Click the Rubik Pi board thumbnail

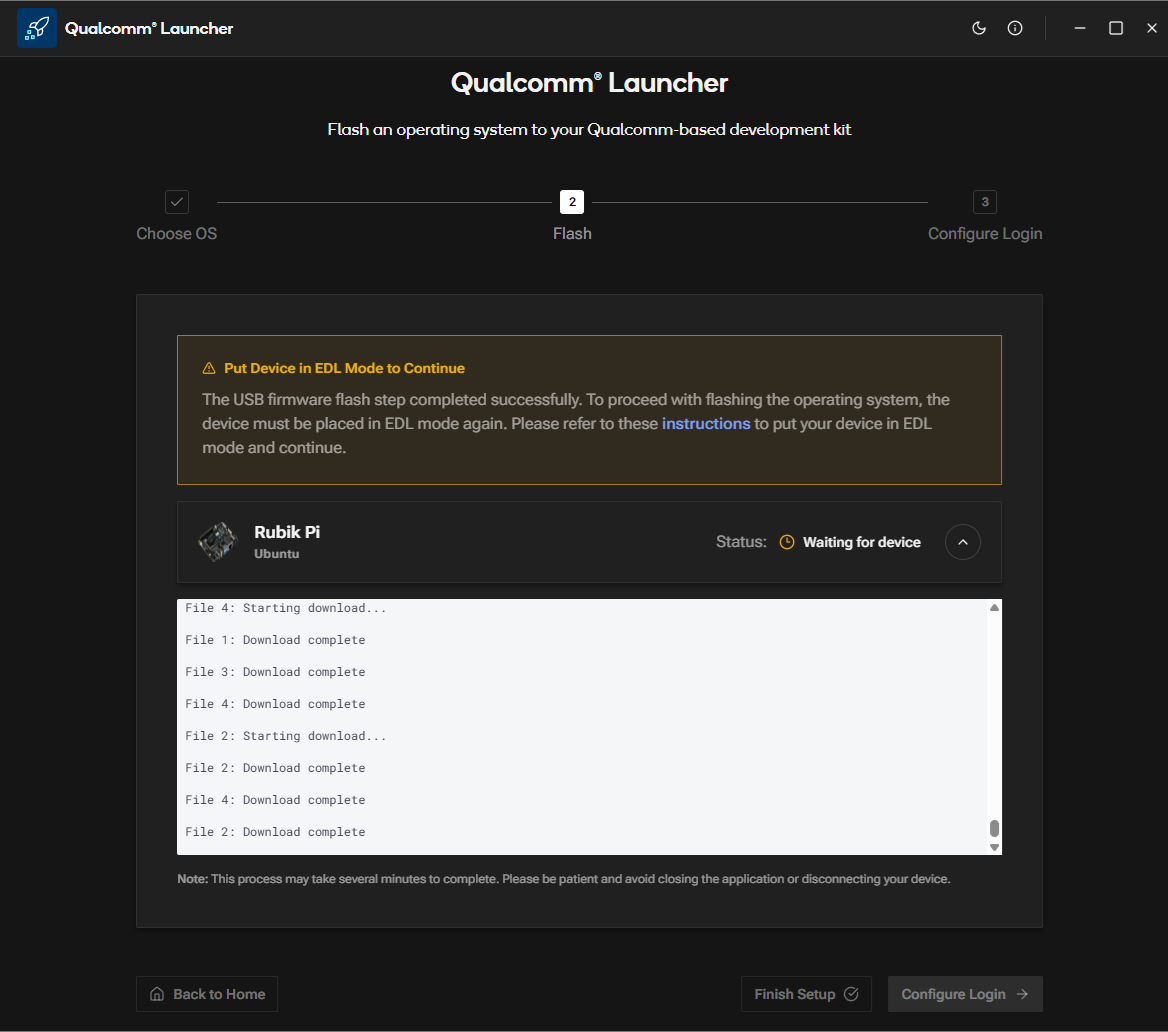(x=217, y=542)
